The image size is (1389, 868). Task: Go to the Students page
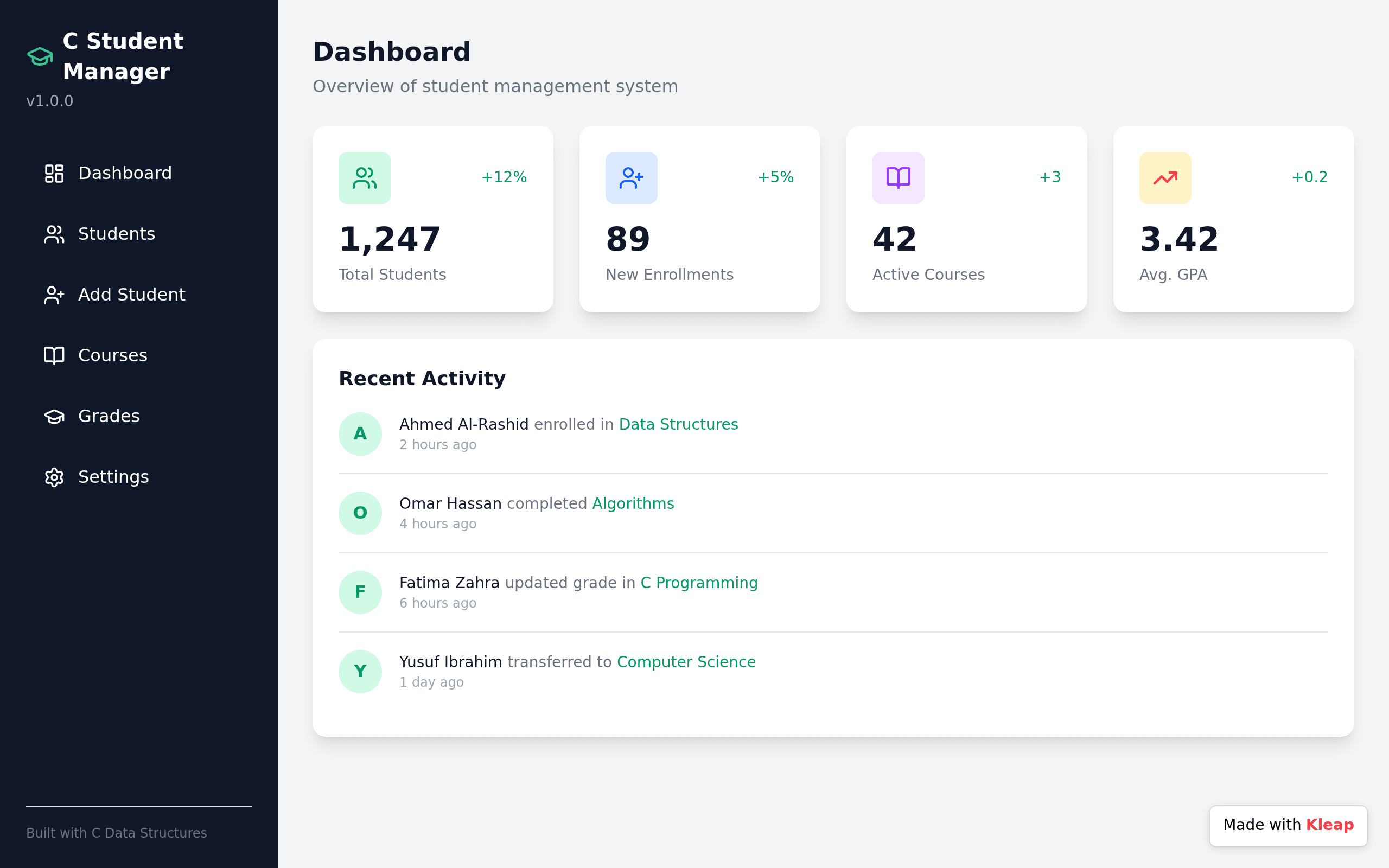click(x=139, y=234)
